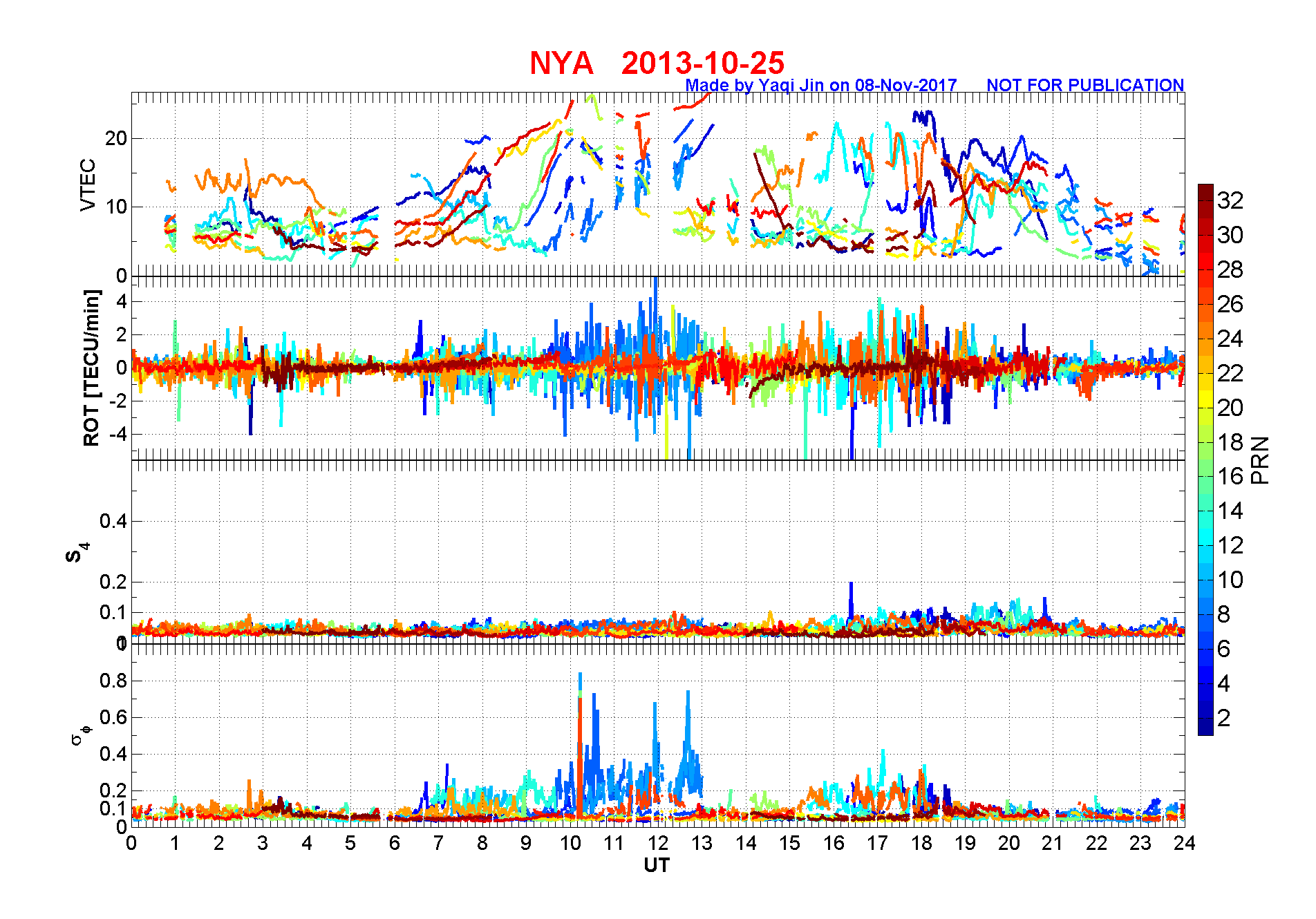Select the S4 axis tick label 0.4
The height and width of the screenshot is (919, 1316).
(x=113, y=521)
